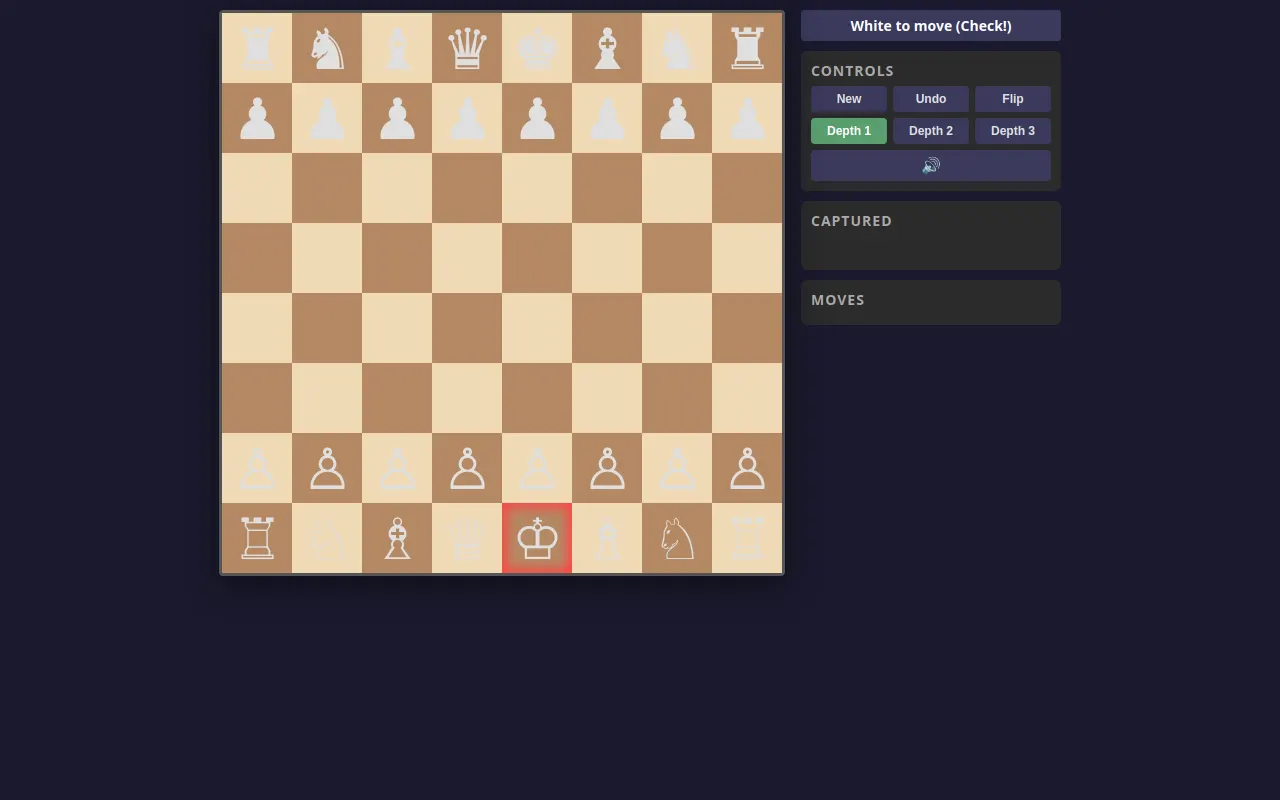The width and height of the screenshot is (1280, 800).
Task: Click the empty d5 square
Action: (x=467, y=258)
